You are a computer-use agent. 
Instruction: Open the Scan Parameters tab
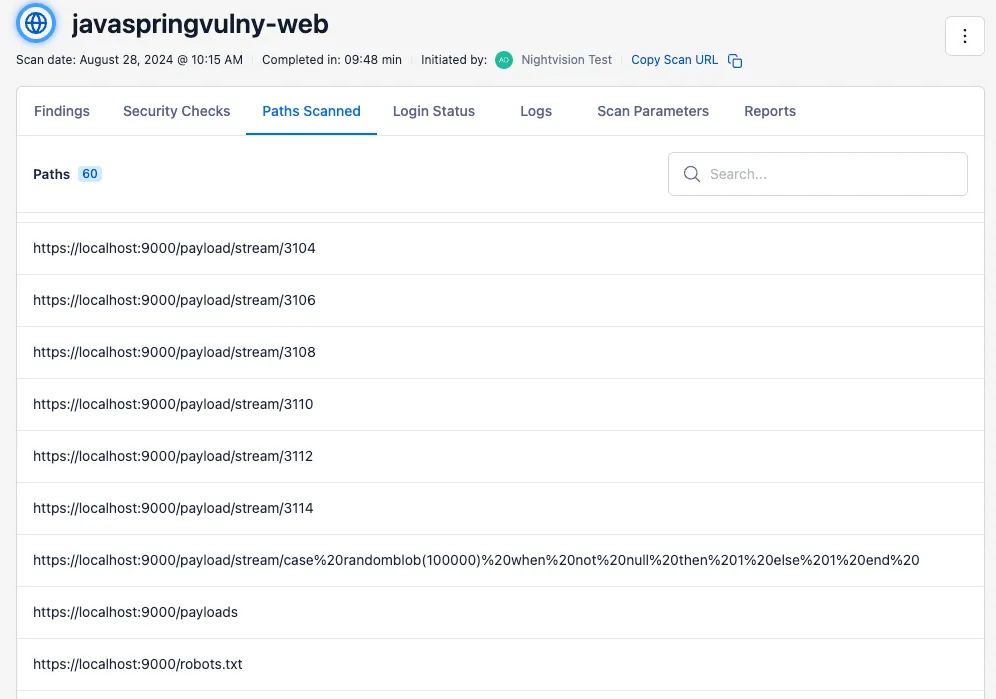coord(653,111)
